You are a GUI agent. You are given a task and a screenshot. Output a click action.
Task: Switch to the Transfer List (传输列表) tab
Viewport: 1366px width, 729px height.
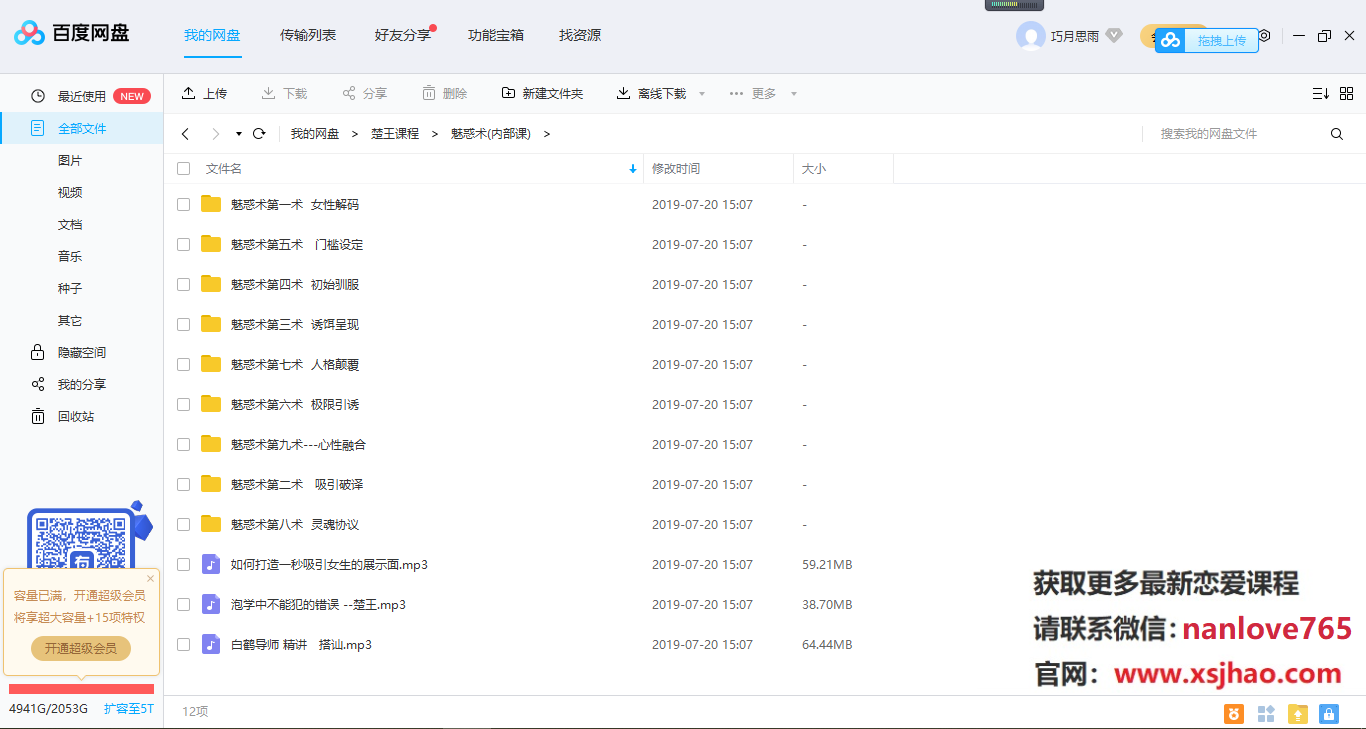(x=308, y=36)
